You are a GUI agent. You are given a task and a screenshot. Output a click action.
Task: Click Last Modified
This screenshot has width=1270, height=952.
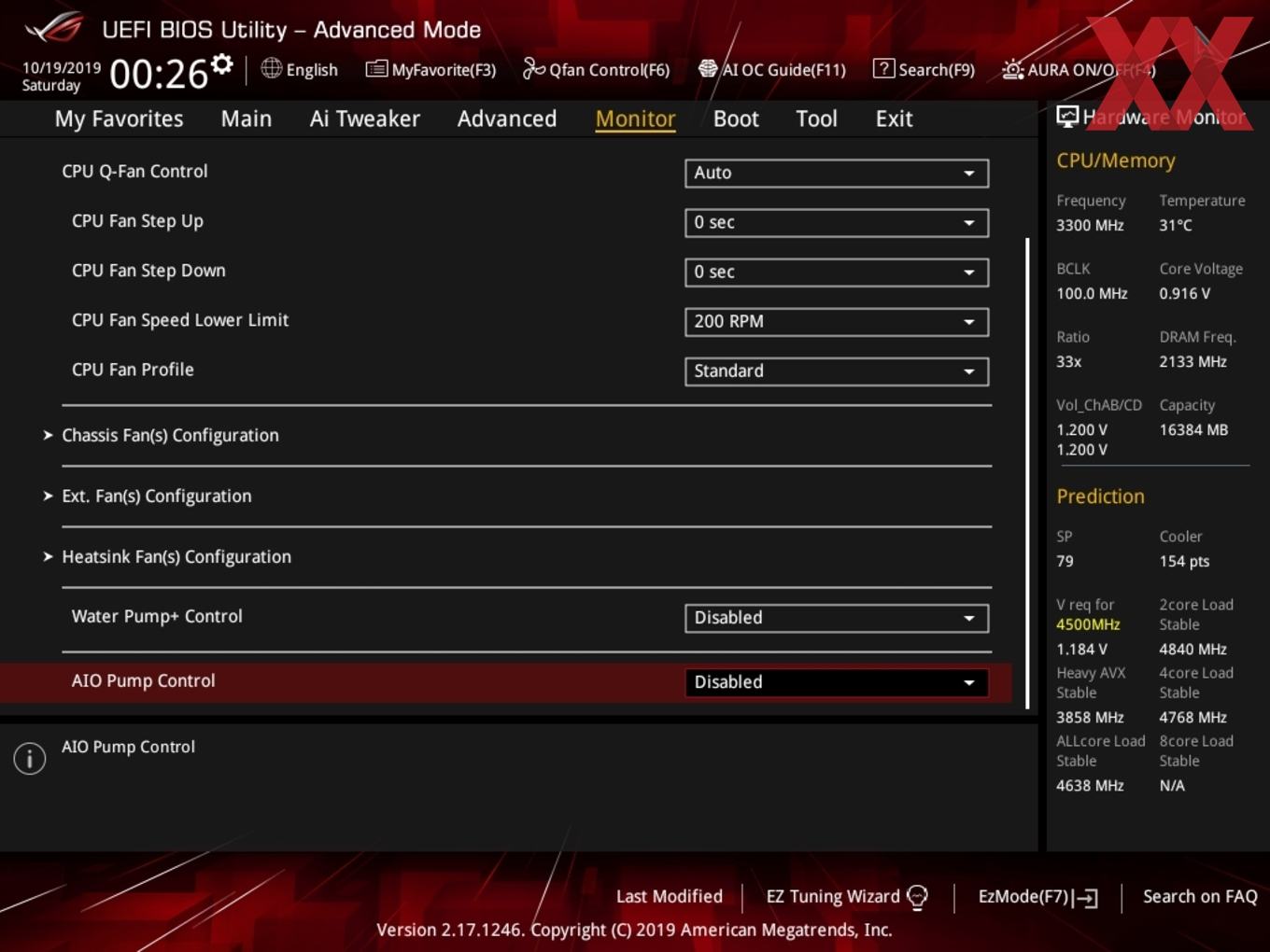[x=670, y=896]
